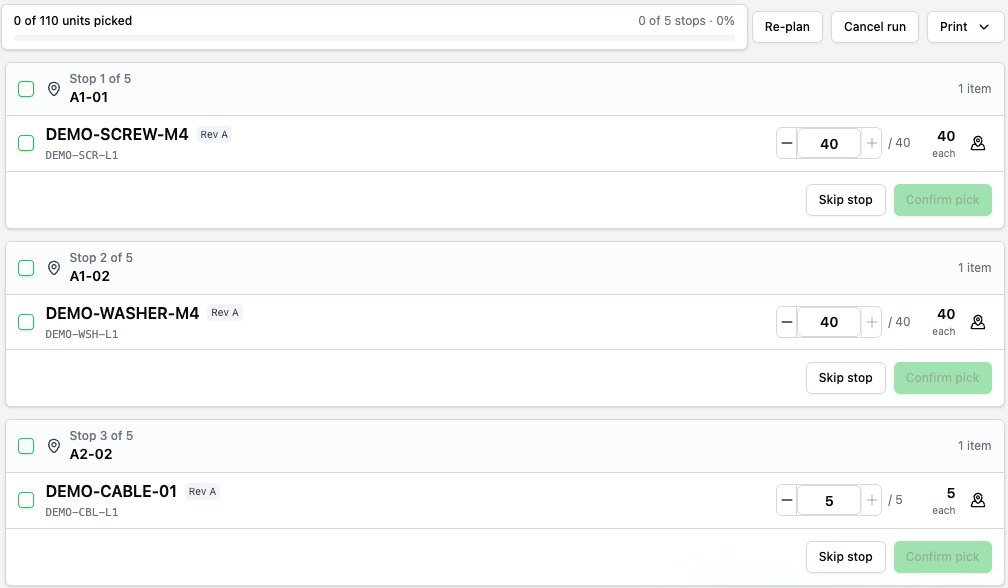
Task: Increase the DEMO-SCREW-M4 quantity with plus
Action: tap(871, 143)
